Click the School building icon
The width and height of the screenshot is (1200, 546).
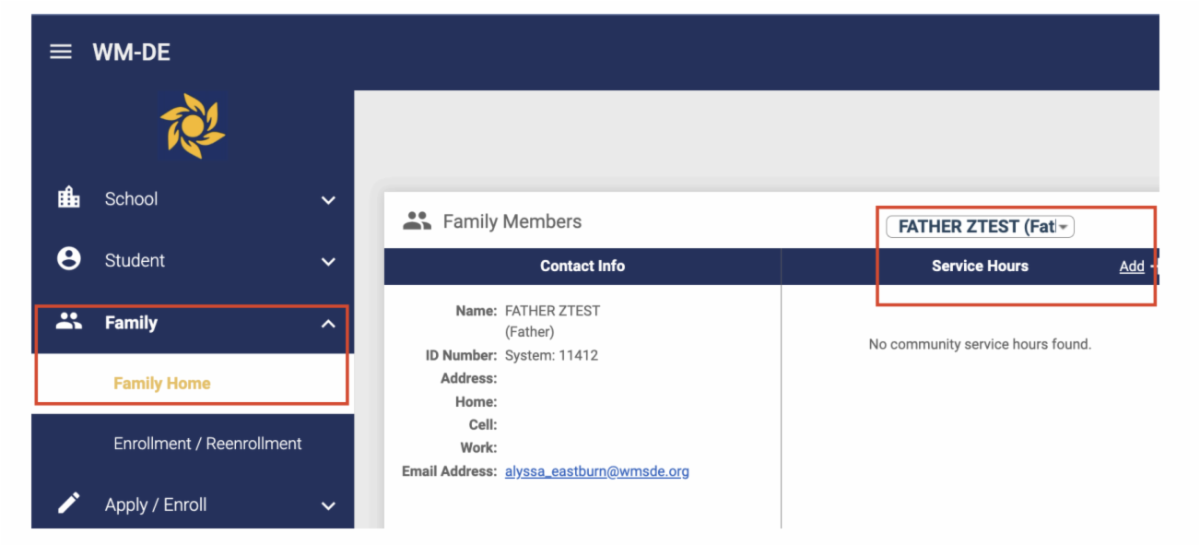pos(68,198)
